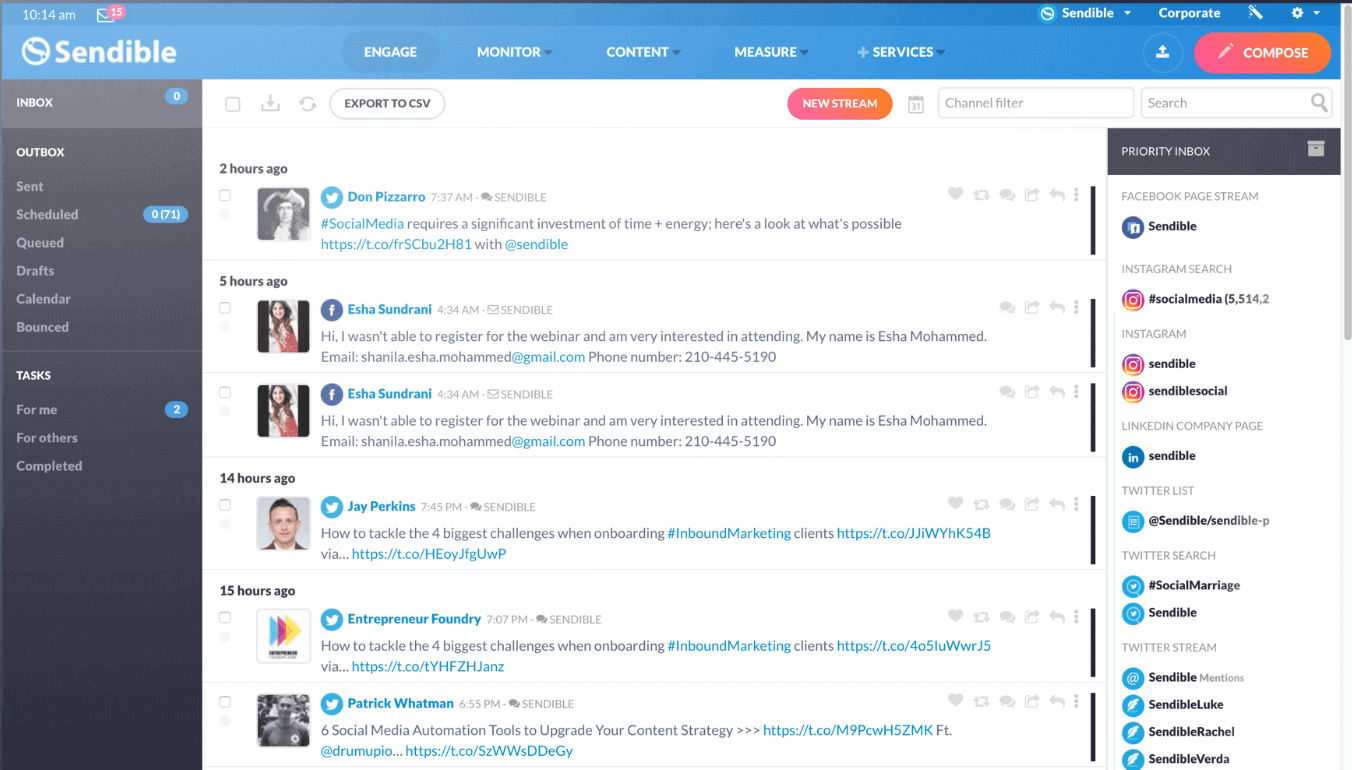The width and height of the screenshot is (1352, 770).
Task: Toggle the select-all checkbox in toolbar
Action: coord(233,104)
